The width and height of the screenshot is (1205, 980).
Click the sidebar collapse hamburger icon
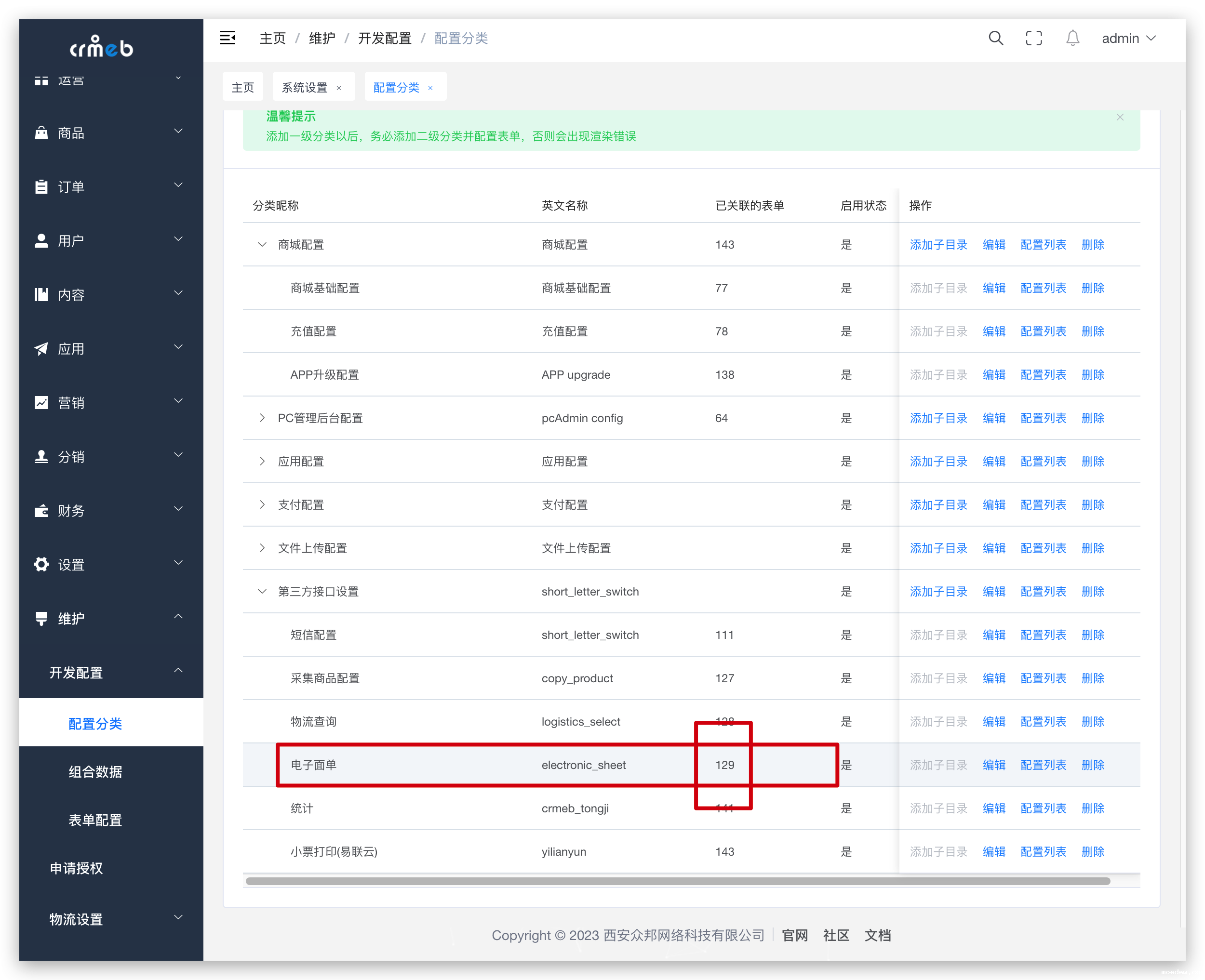point(227,38)
